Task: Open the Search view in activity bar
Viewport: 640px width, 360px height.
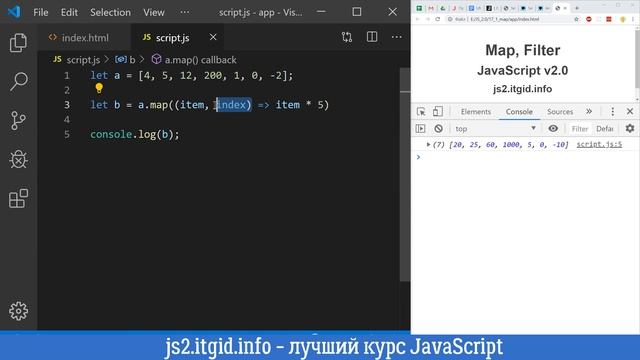Action: 18,82
